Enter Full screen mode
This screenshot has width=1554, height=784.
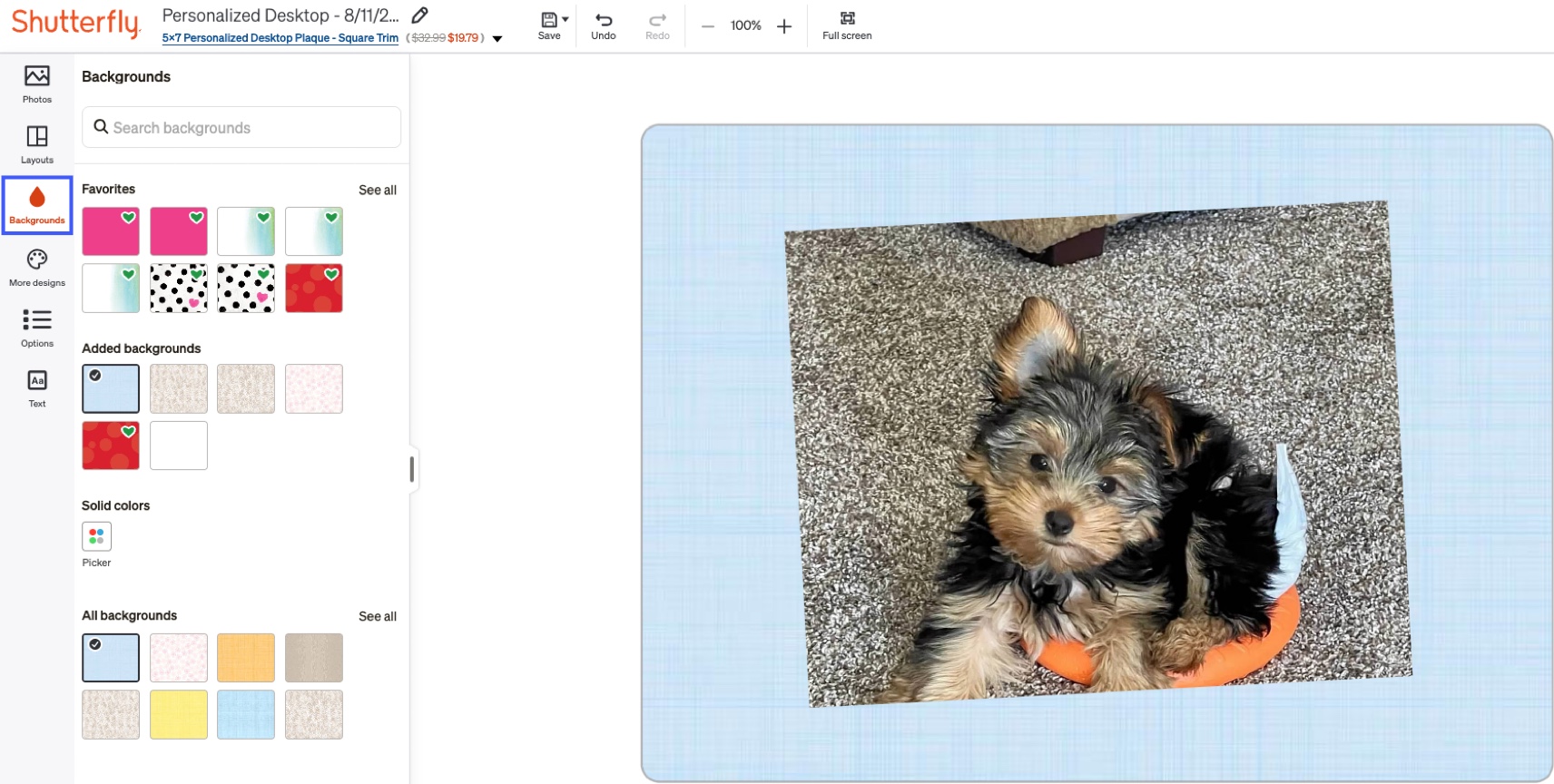click(847, 25)
